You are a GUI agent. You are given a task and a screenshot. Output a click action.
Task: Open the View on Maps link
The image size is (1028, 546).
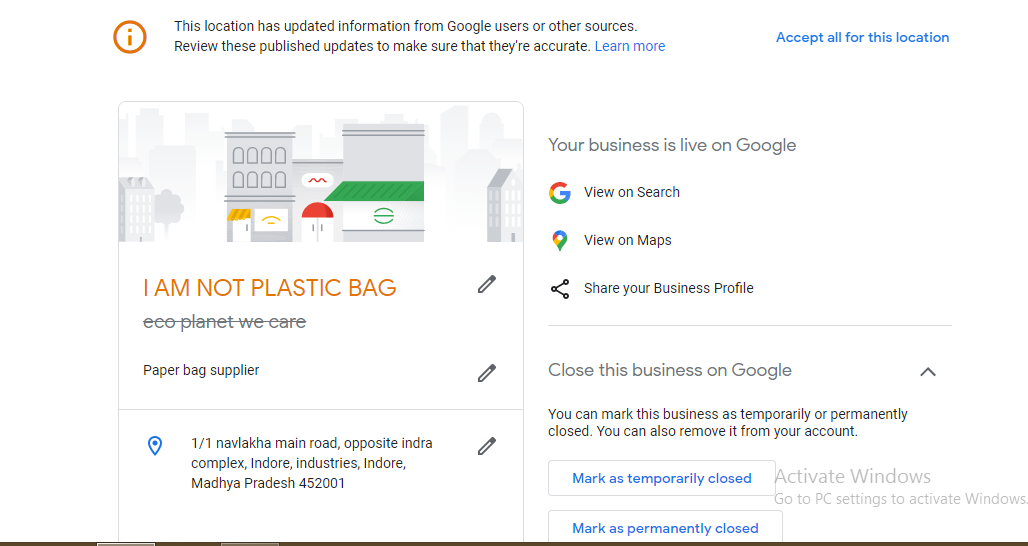pyautogui.click(x=628, y=240)
